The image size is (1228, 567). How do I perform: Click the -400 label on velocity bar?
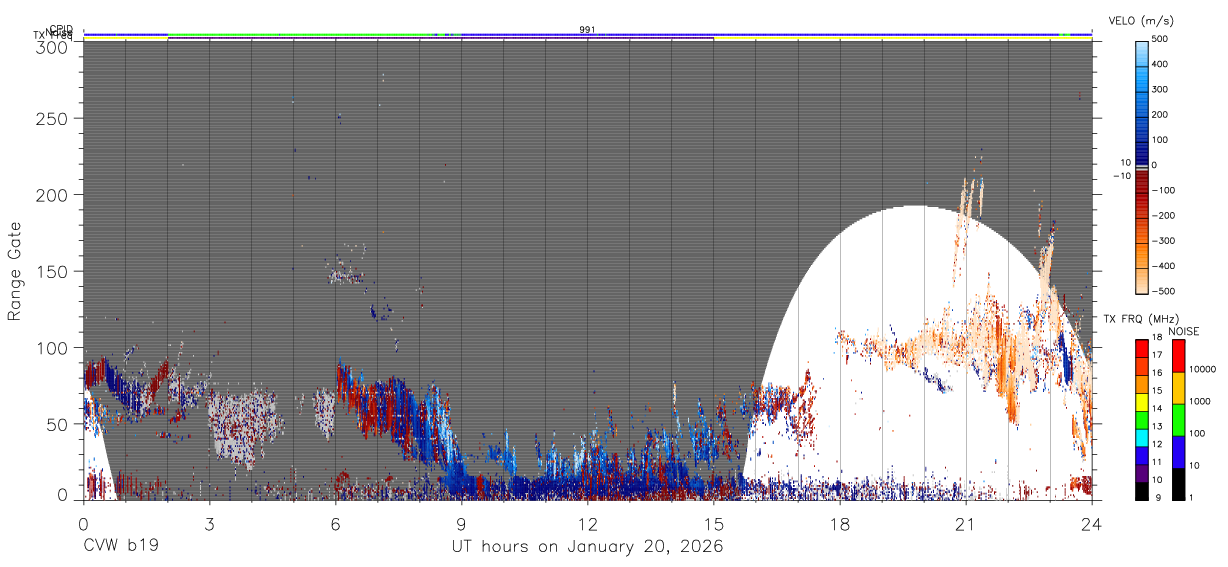[1164, 266]
